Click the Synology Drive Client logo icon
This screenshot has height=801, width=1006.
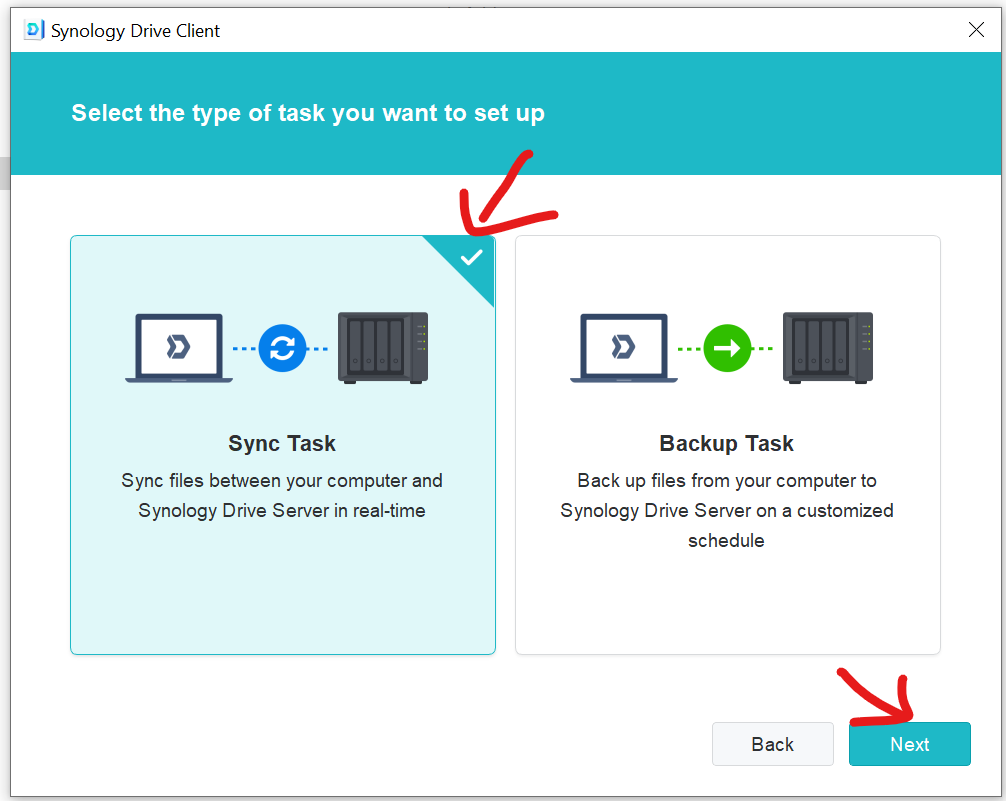(x=33, y=30)
